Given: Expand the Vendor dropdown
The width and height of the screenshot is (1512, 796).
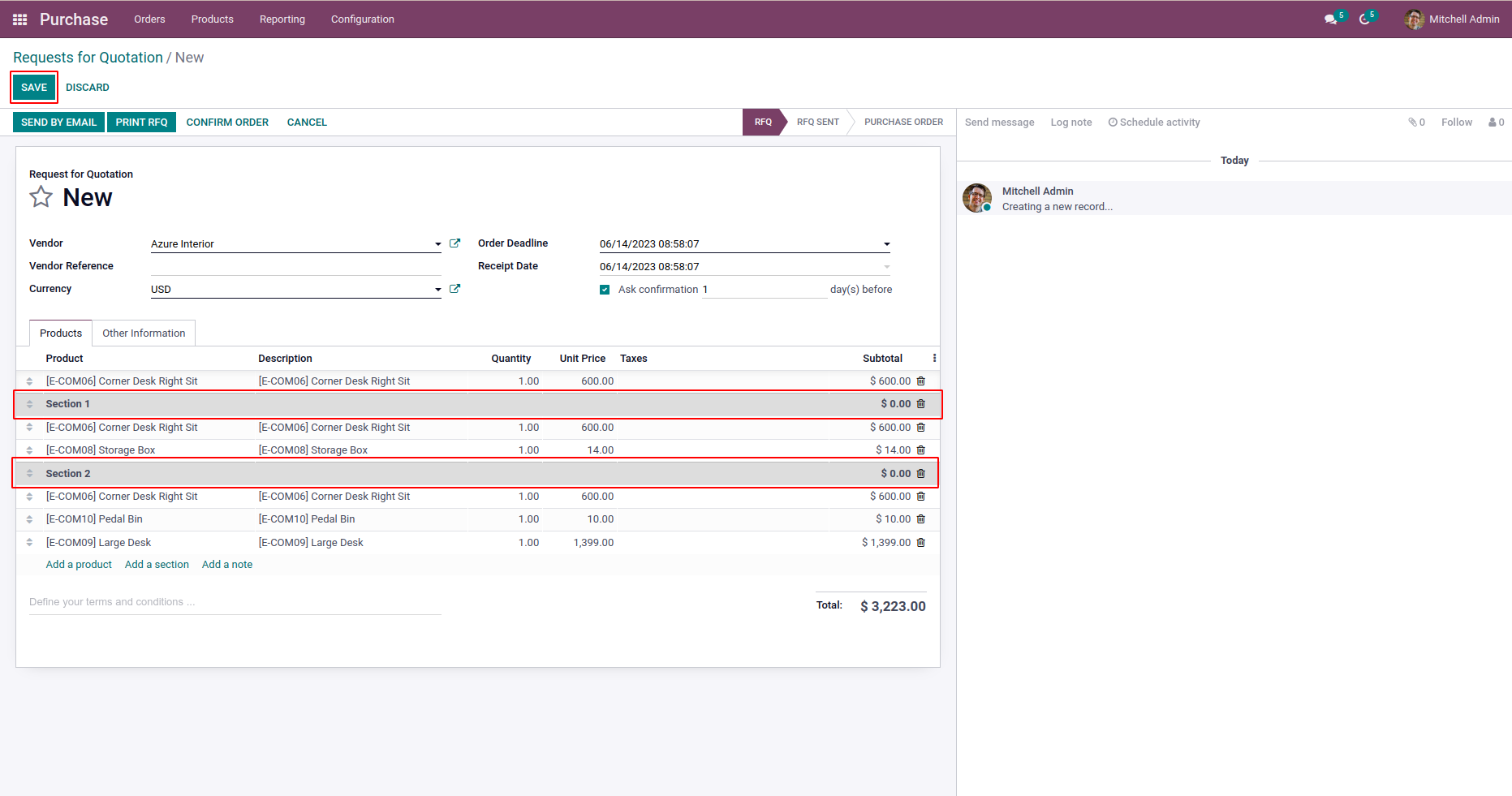Looking at the screenshot, I should pyautogui.click(x=437, y=244).
